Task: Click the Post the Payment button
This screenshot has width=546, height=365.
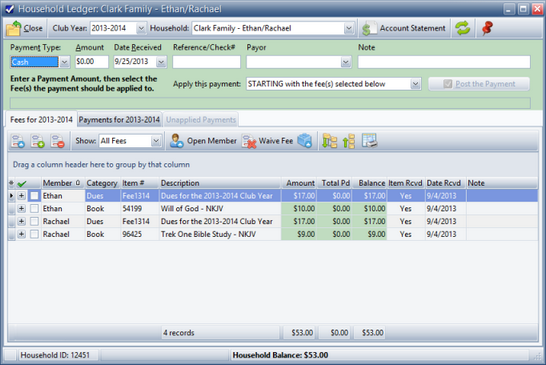Action: 479,84
